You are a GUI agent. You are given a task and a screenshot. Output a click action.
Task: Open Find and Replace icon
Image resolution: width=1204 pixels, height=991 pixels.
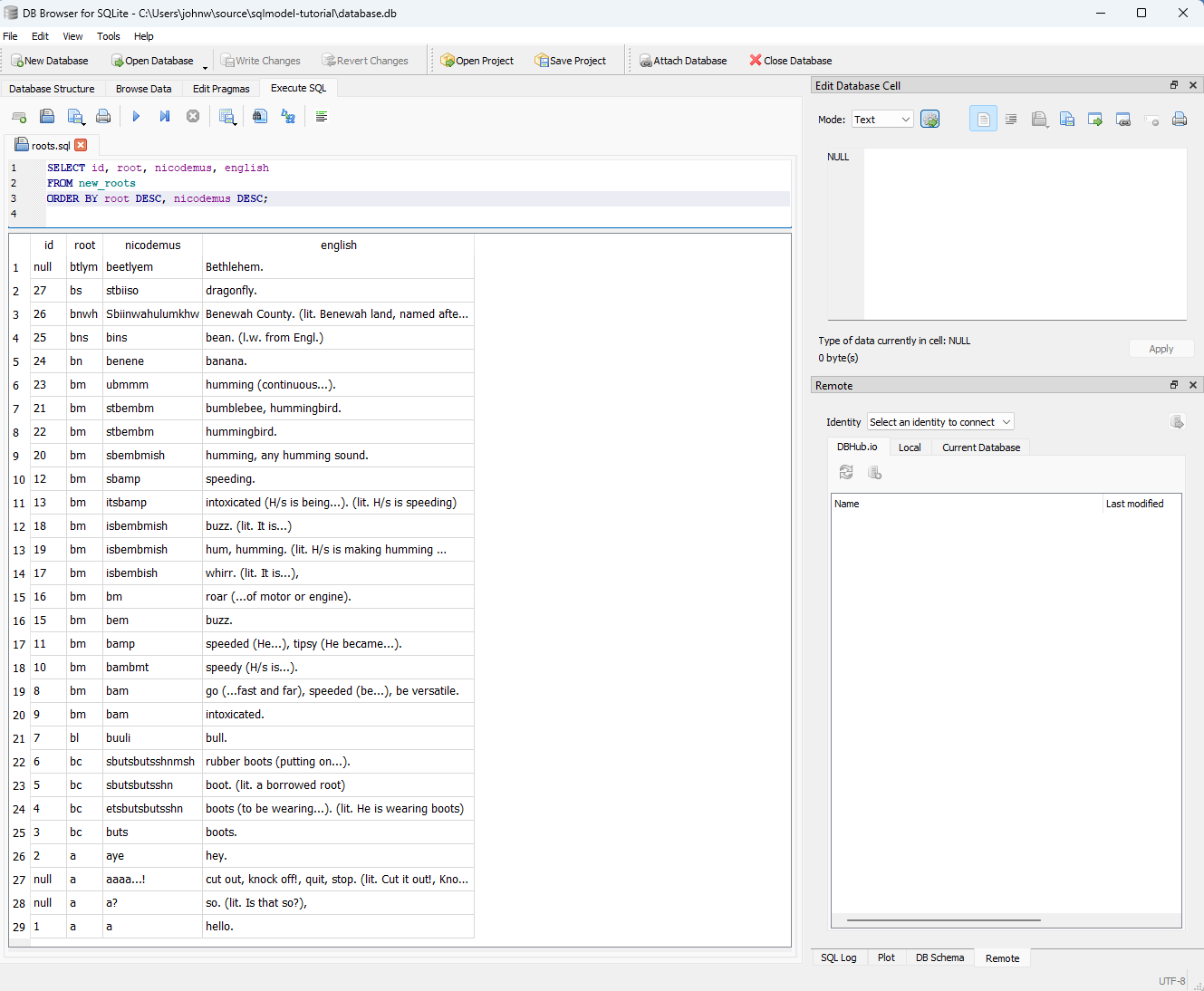[288, 117]
